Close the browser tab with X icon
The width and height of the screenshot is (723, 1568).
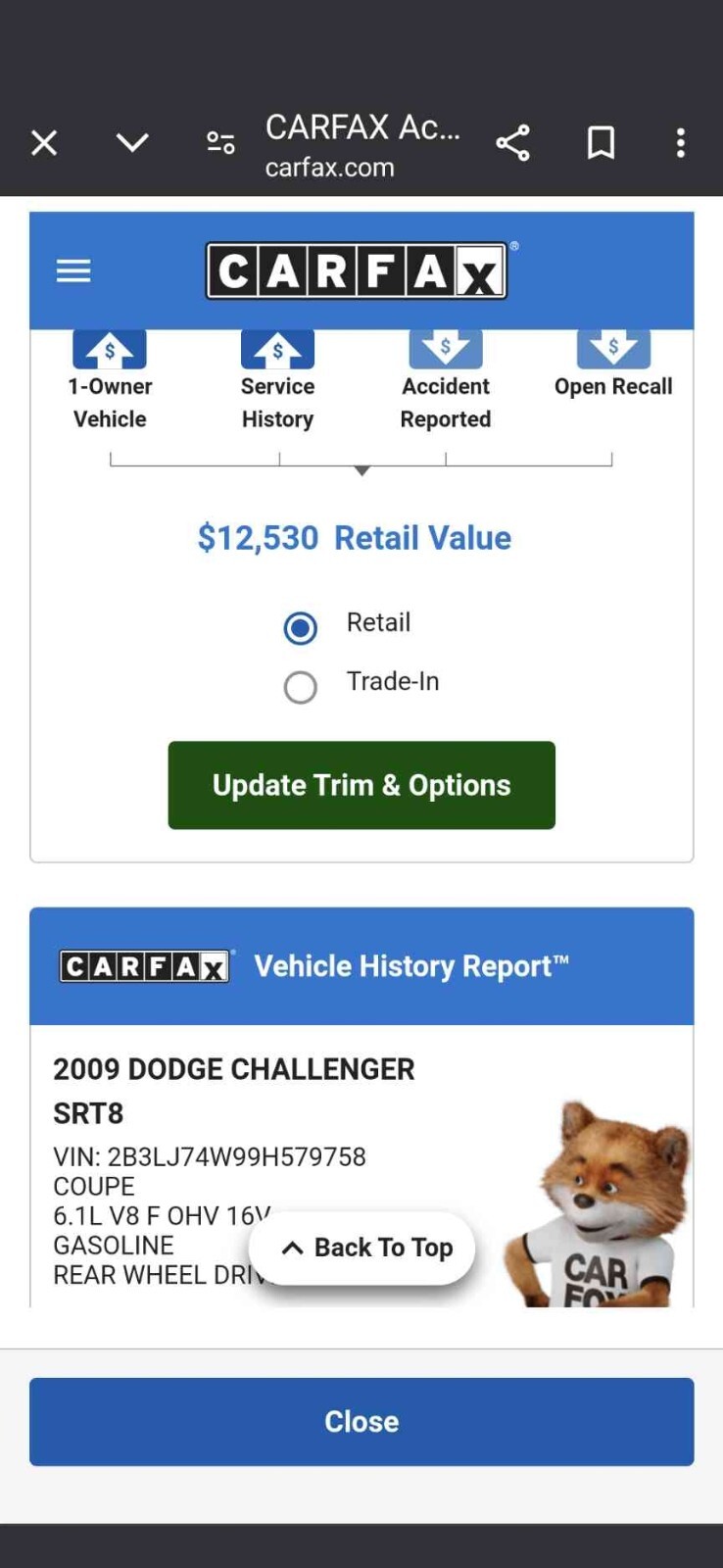[x=44, y=144]
